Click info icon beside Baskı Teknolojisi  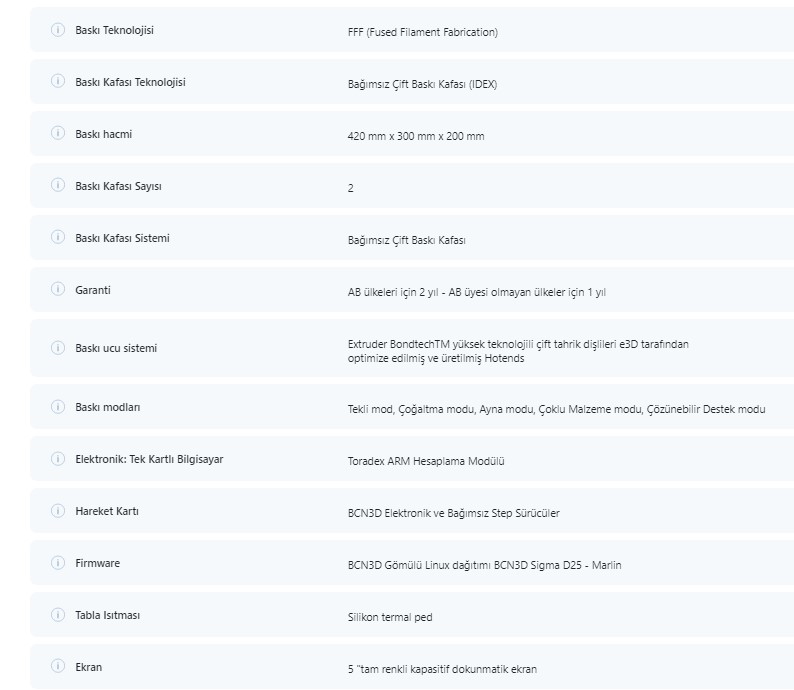(57, 30)
